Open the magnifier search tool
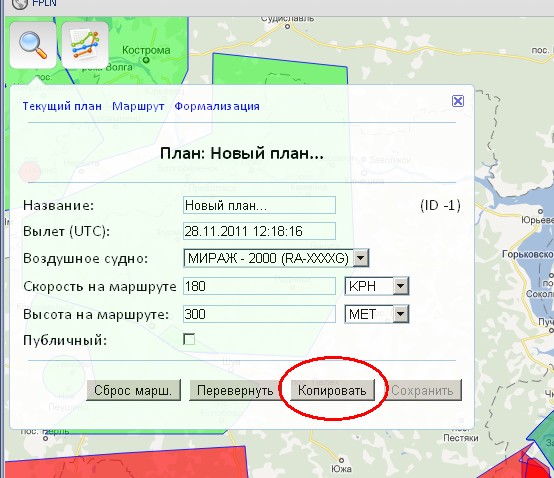Image resolution: width=554 pixels, height=478 pixels. 33,45
